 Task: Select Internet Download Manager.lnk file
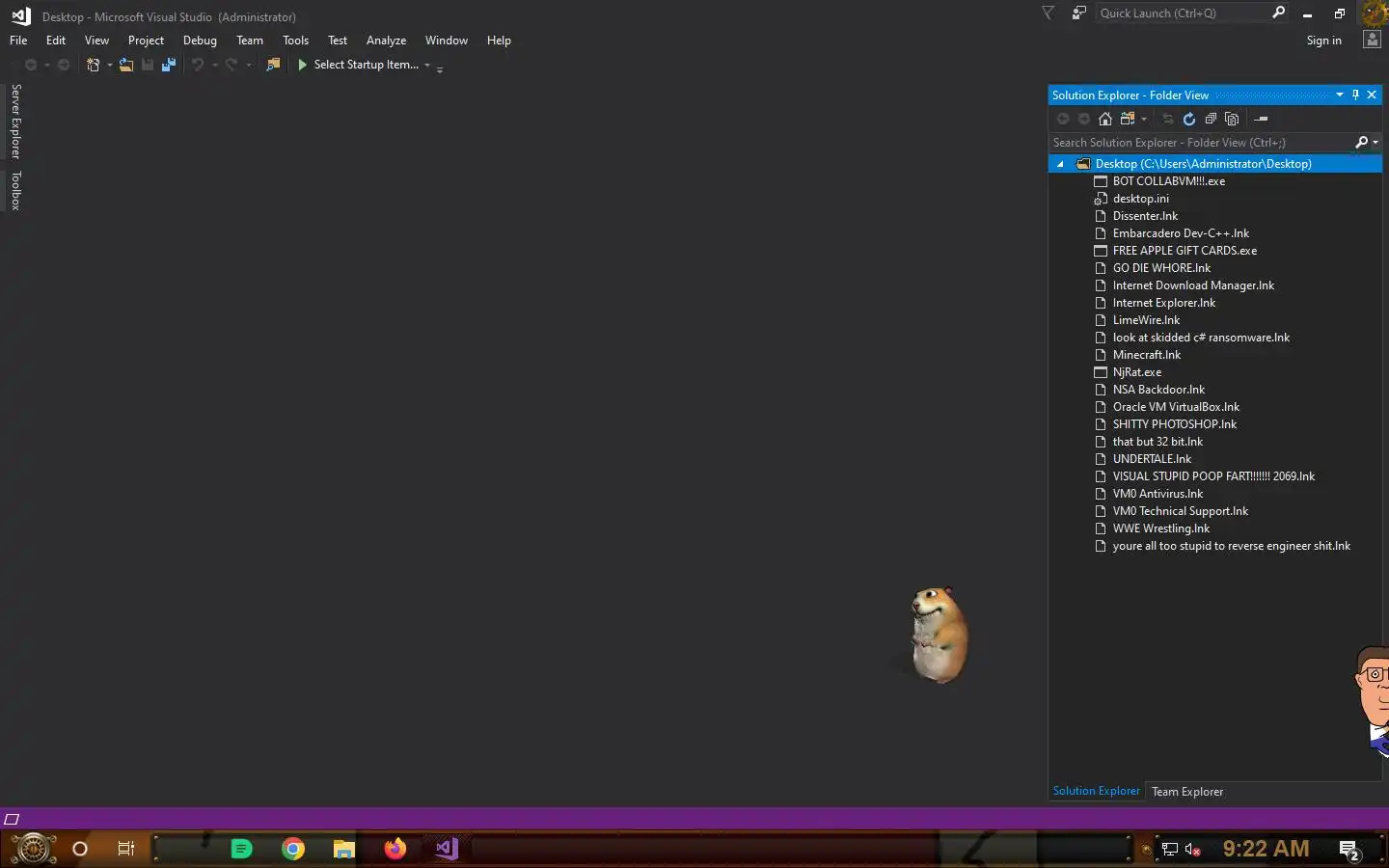pos(1193,285)
